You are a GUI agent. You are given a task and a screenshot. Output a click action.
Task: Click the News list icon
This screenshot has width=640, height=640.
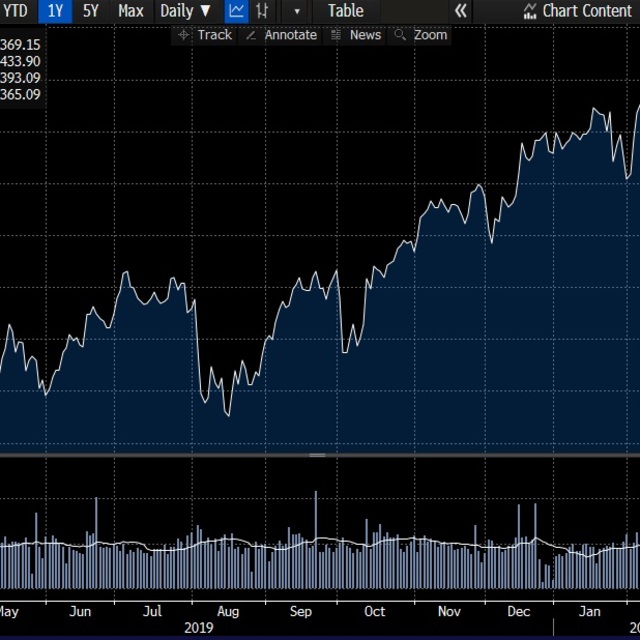click(336, 35)
